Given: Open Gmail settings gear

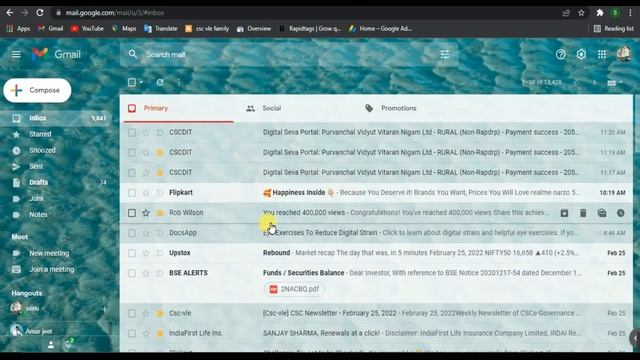Looking at the screenshot, I should (581, 54).
